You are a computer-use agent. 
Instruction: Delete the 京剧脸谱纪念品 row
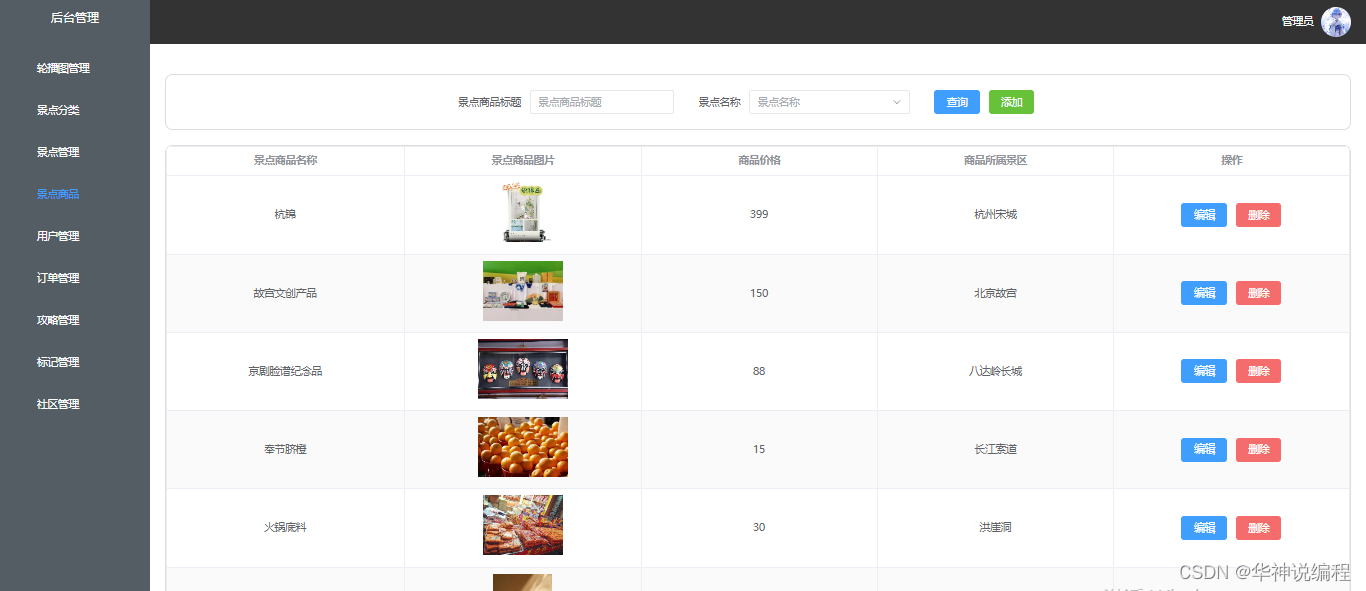pyautogui.click(x=1258, y=371)
